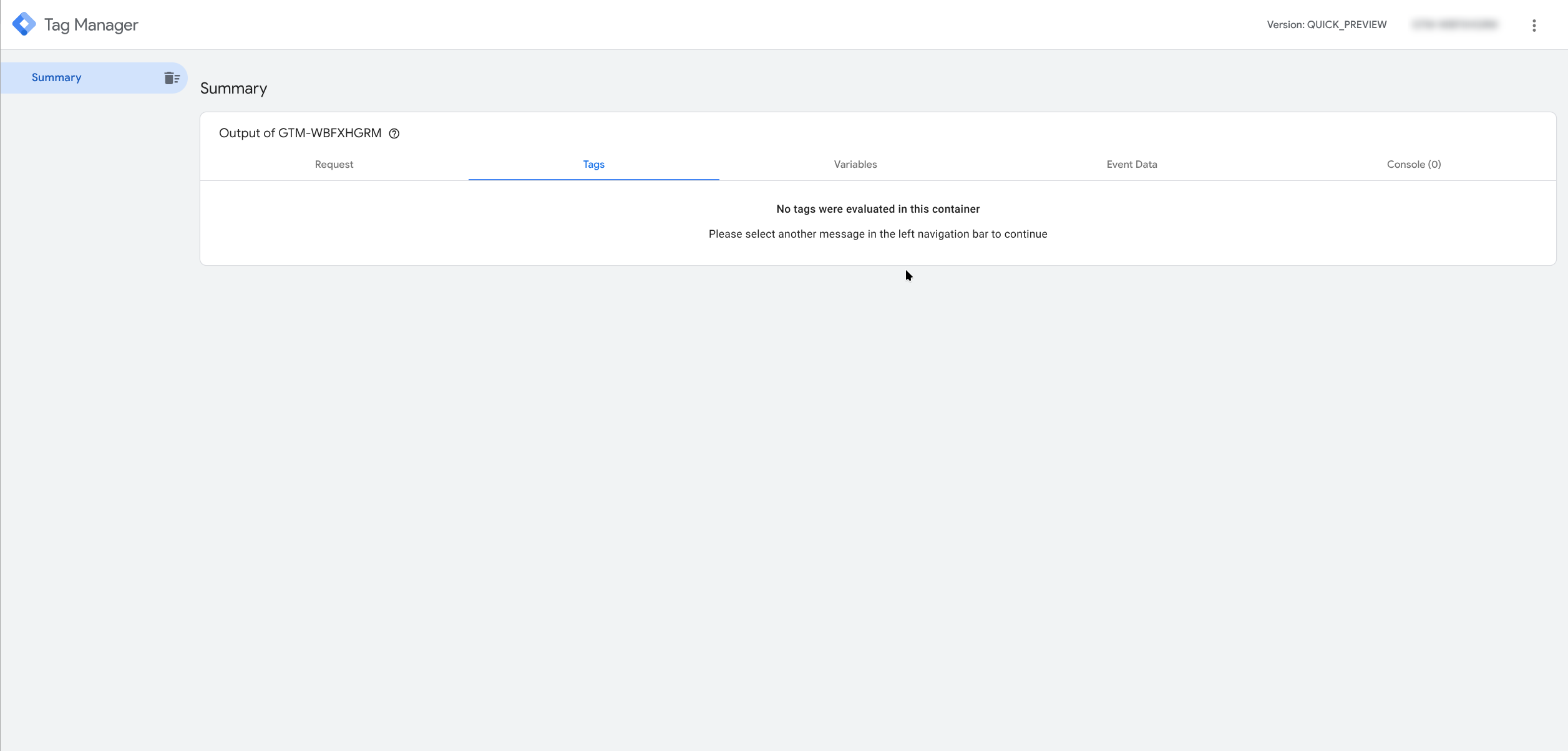Open the Console (0) tab

coord(1413,165)
